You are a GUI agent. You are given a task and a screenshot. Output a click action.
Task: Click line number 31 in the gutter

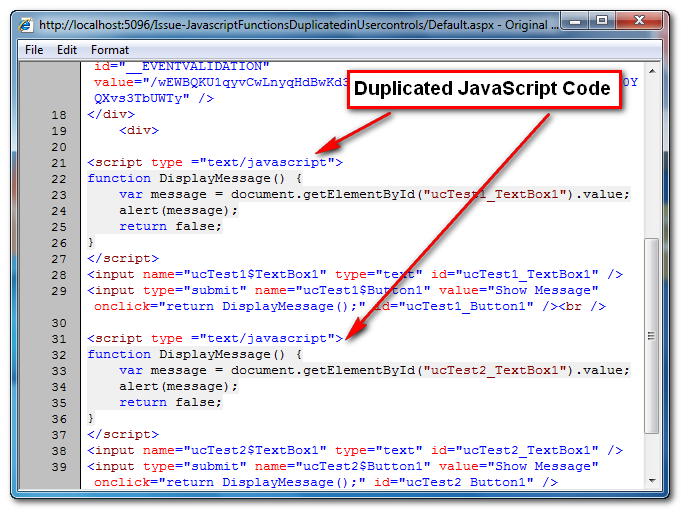tap(57, 339)
